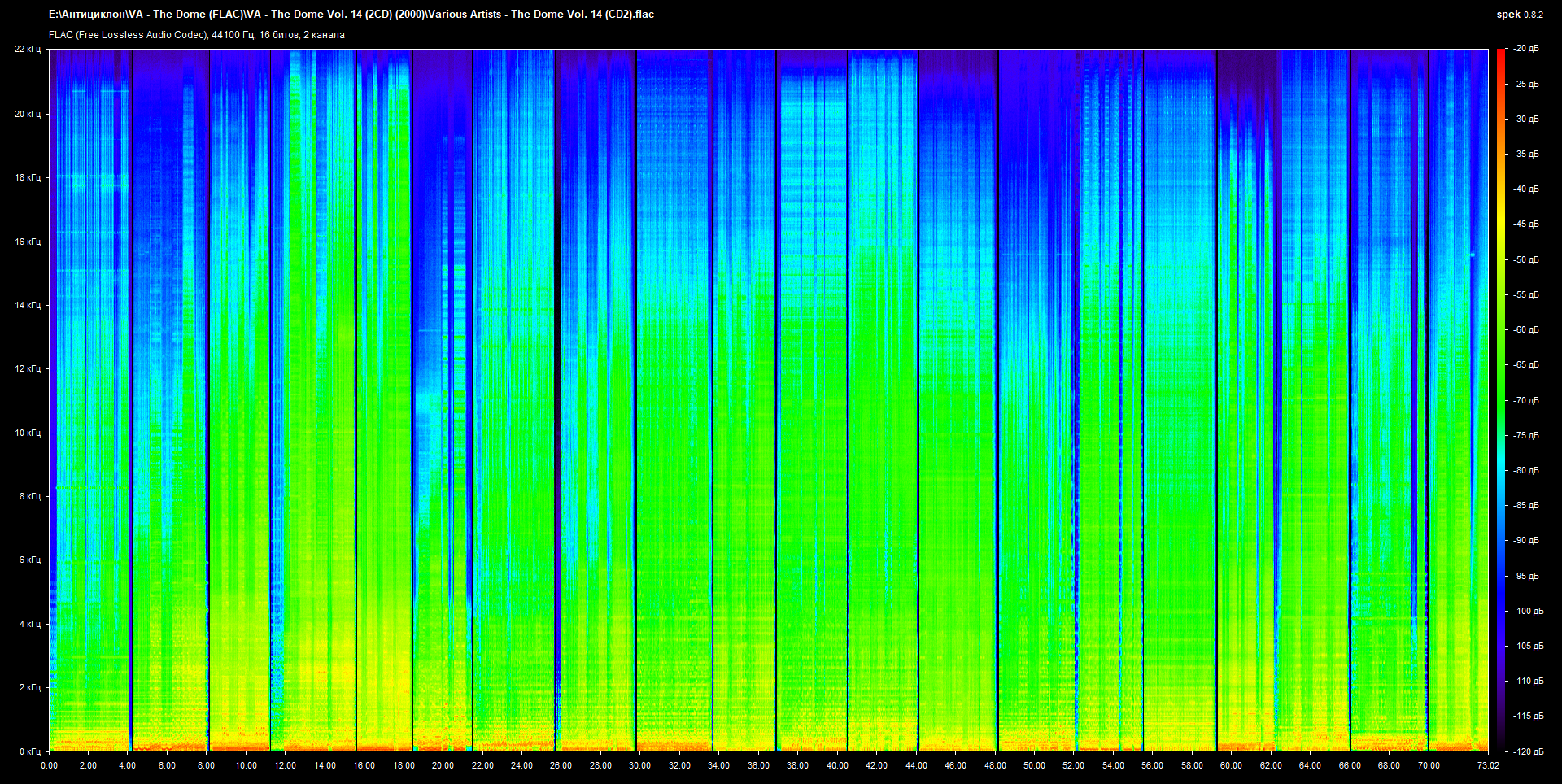Pick the 44:00 time axis label
1562x784 pixels.
point(916,765)
